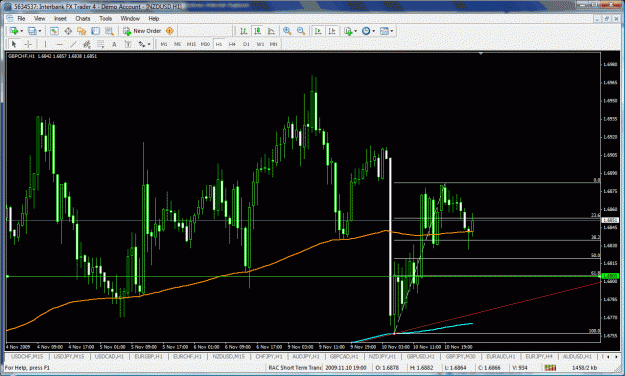Open the Templates icon
The height and width of the screenshot is (376, 625).
pos(384,31)
